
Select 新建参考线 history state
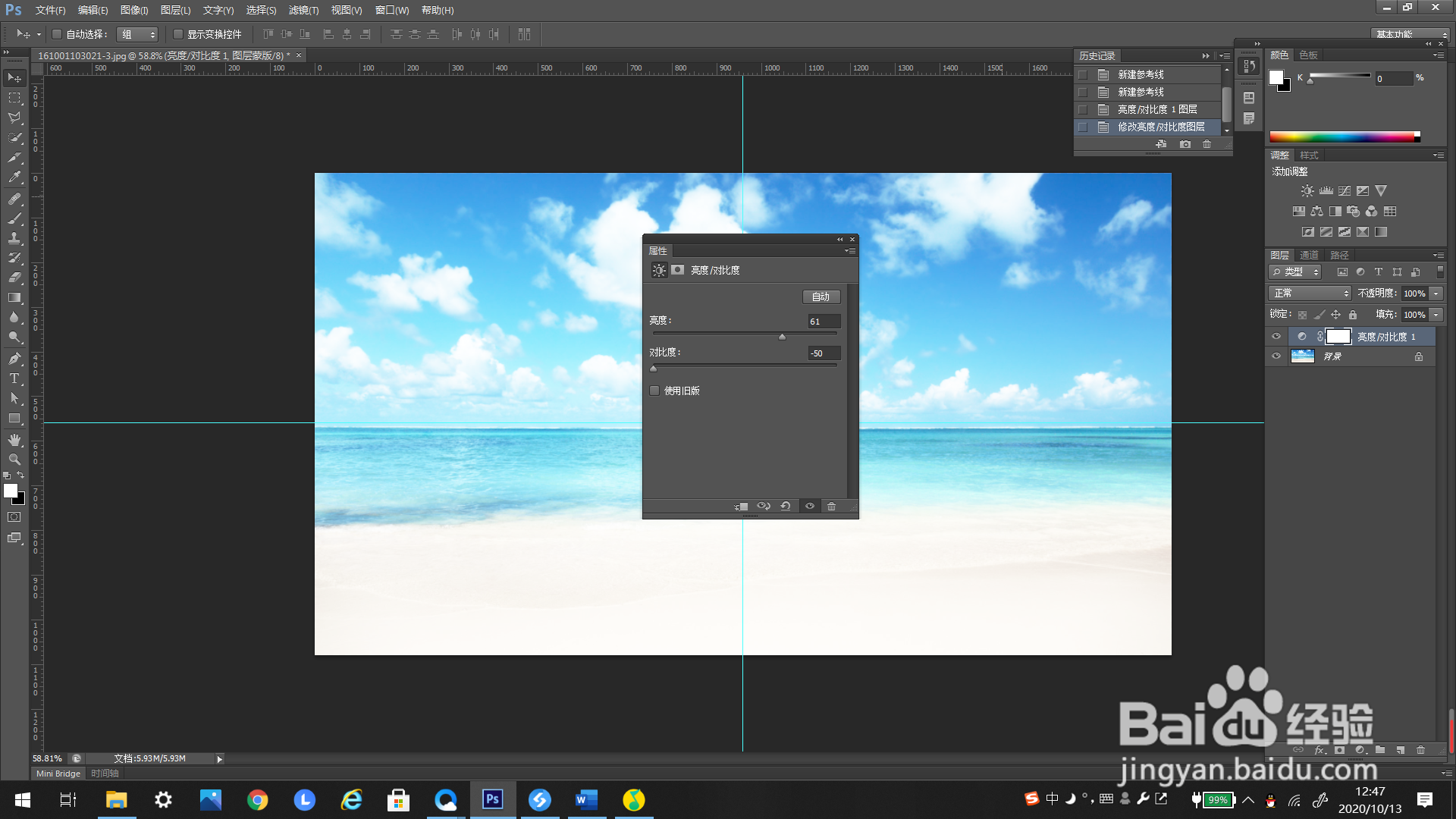coord(1141,74)
